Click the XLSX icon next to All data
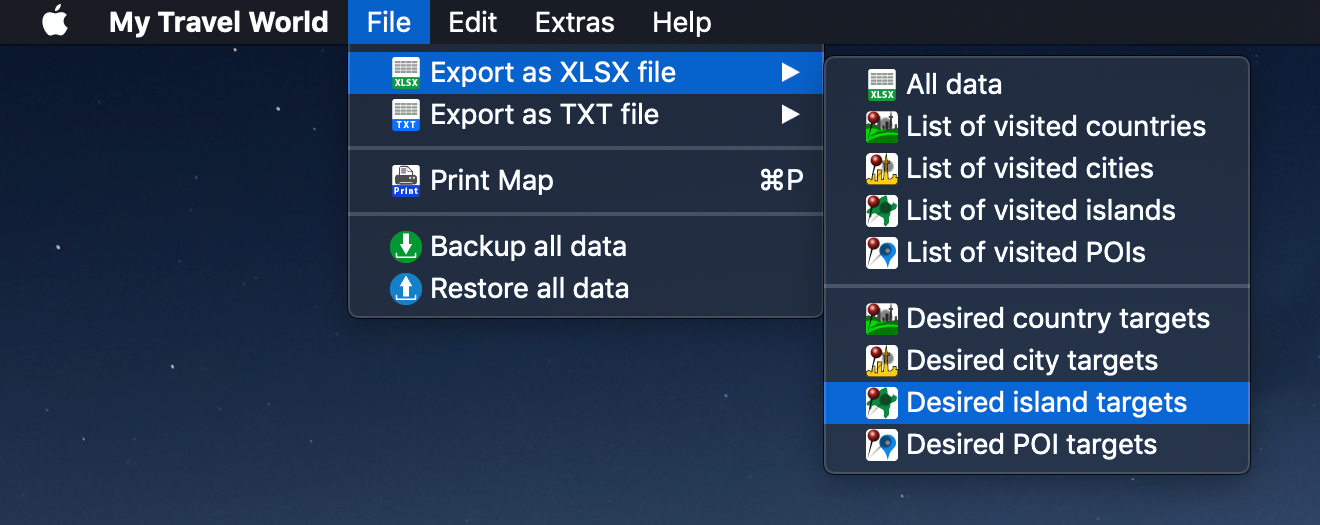 [882, 85]
